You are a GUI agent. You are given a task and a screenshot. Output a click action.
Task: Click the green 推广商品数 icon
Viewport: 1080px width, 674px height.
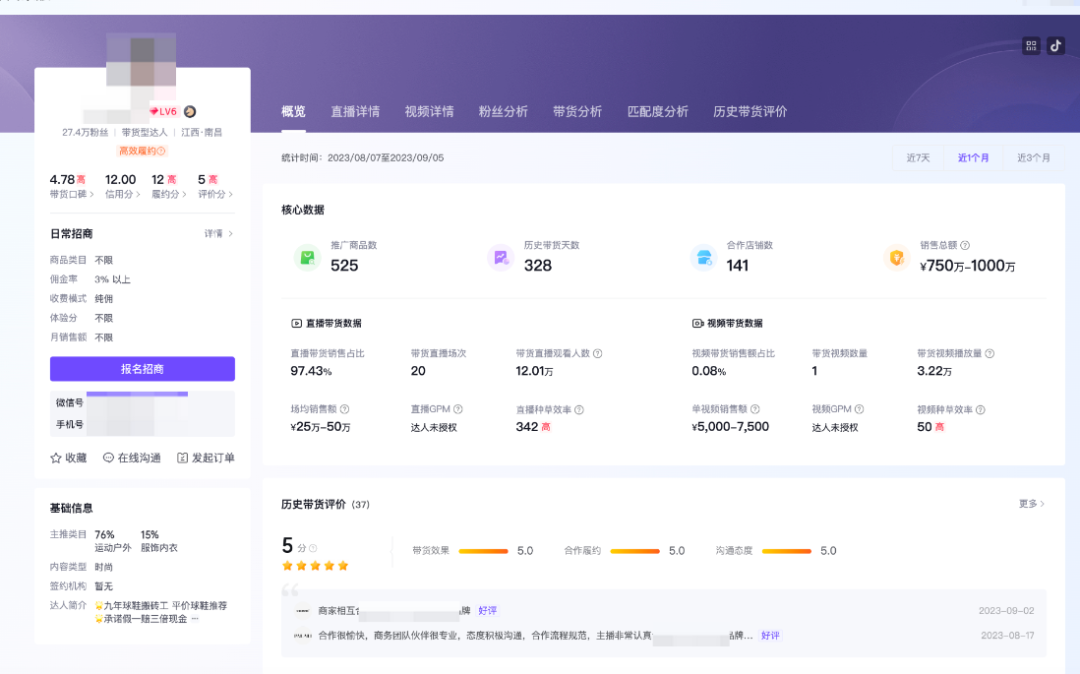[x=307, y=257]
